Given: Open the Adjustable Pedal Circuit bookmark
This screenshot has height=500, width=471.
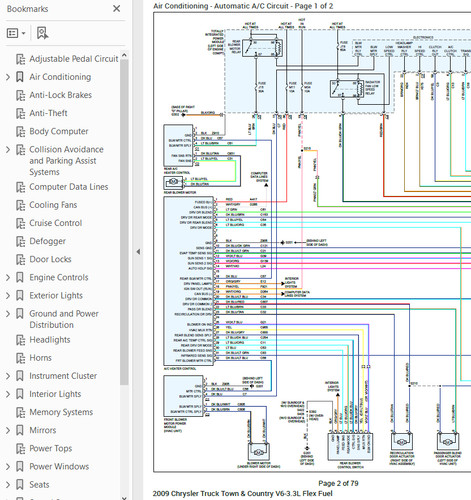Looking at the screenshot, I should click(74, 59).
